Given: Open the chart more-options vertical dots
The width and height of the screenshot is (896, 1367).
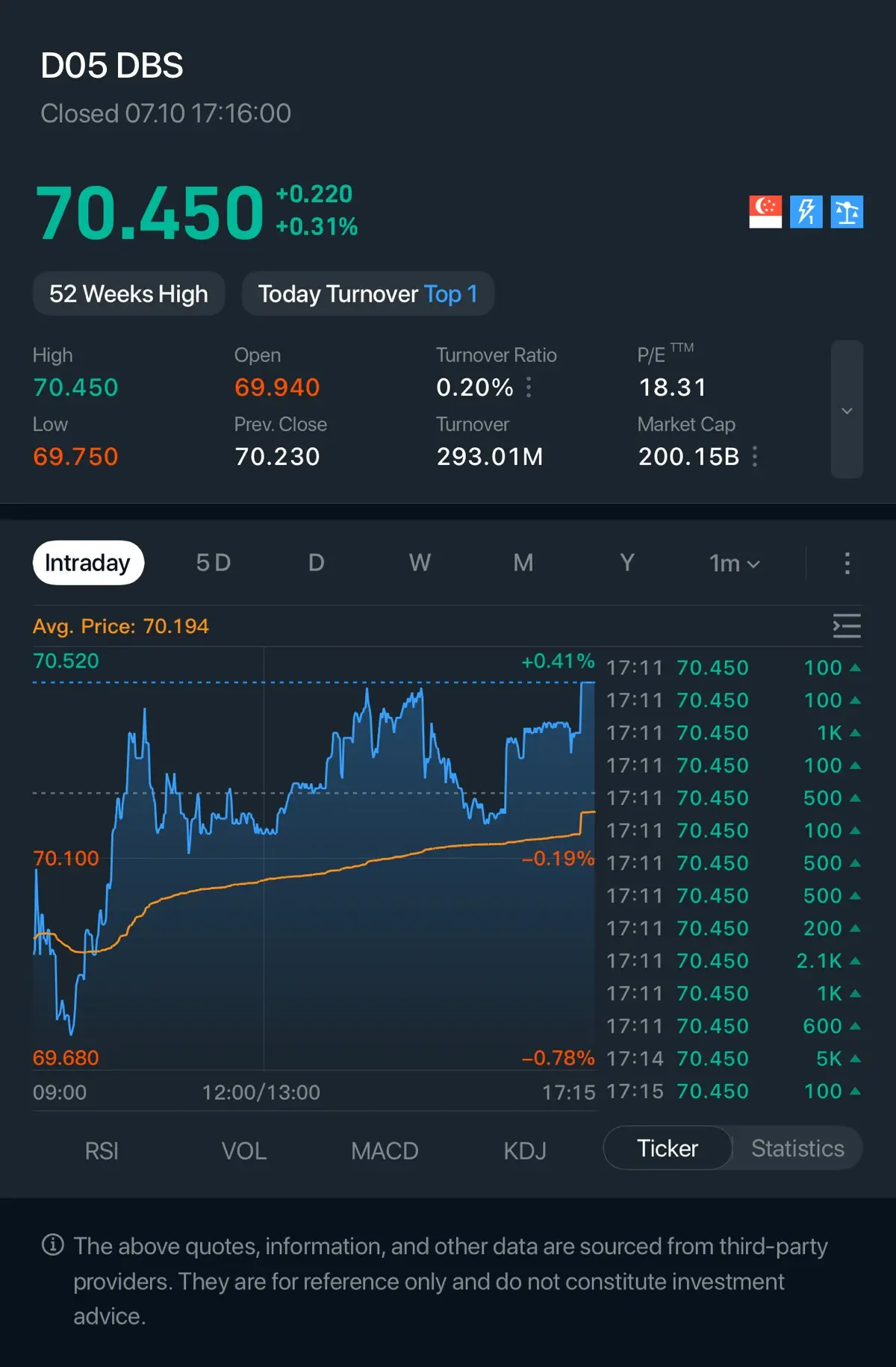Looking at the screenshot, I should [x=847, y=563].
